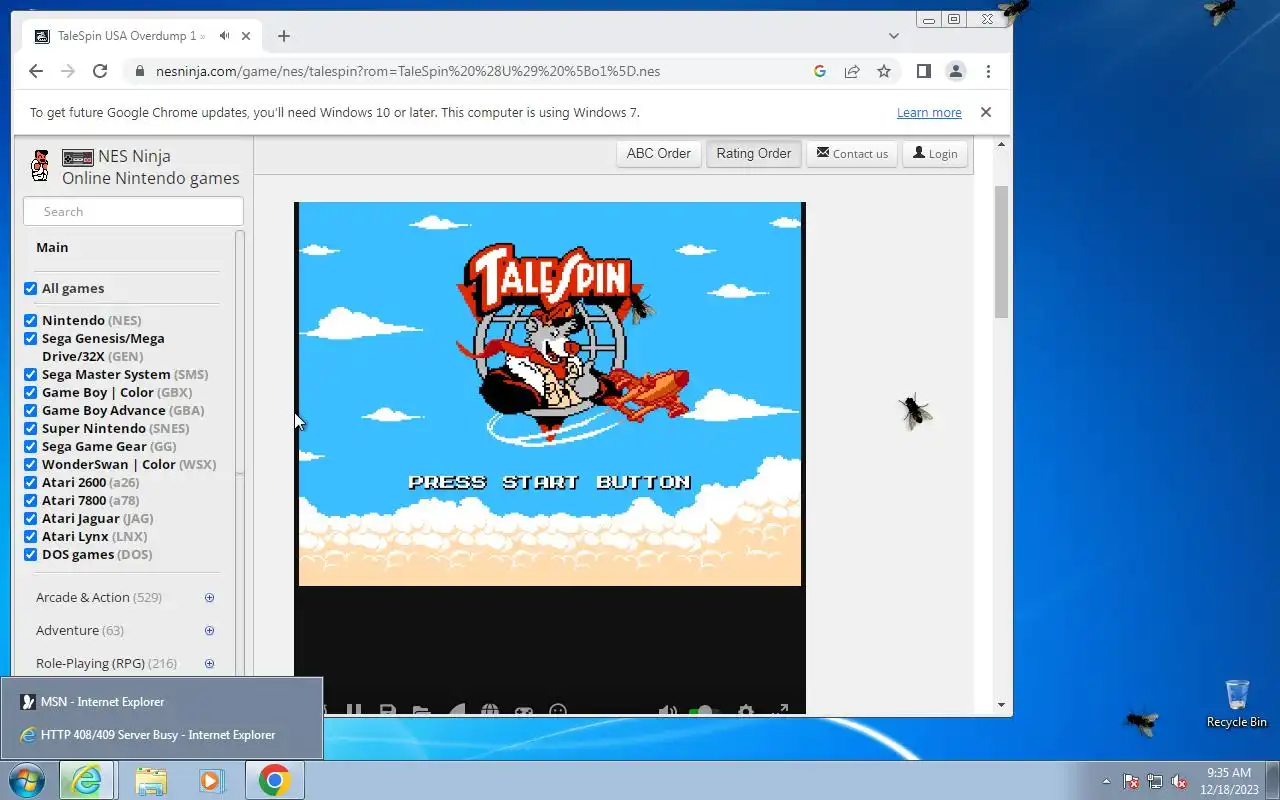
Task: Open the tab search chevron
Action: tap(894, 36)
